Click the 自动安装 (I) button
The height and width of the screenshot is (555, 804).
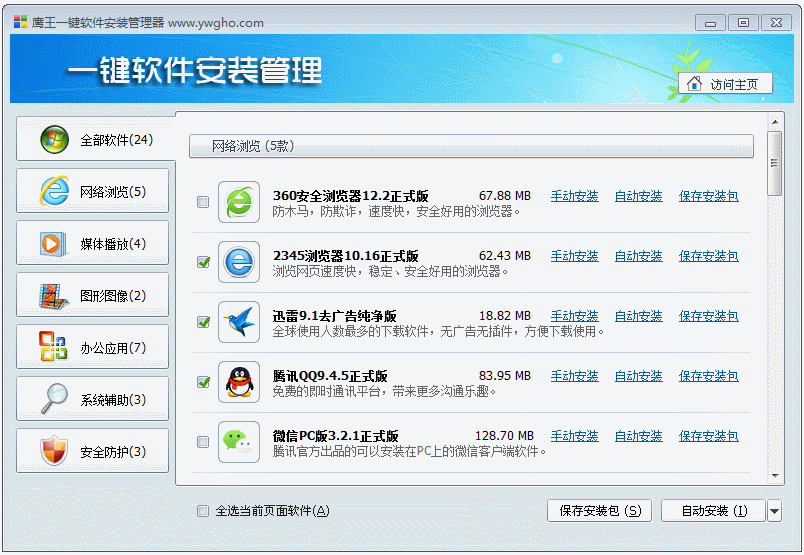713,511
